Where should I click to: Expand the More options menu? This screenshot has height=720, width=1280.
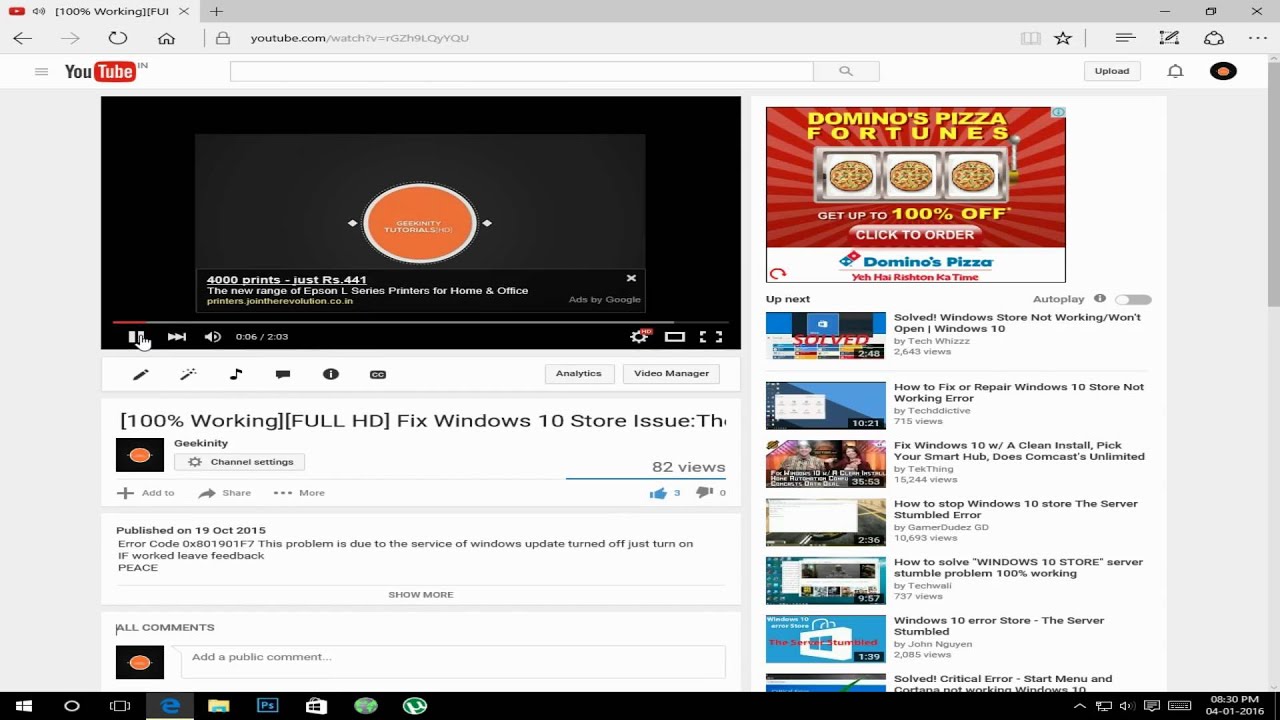point(299,493)
